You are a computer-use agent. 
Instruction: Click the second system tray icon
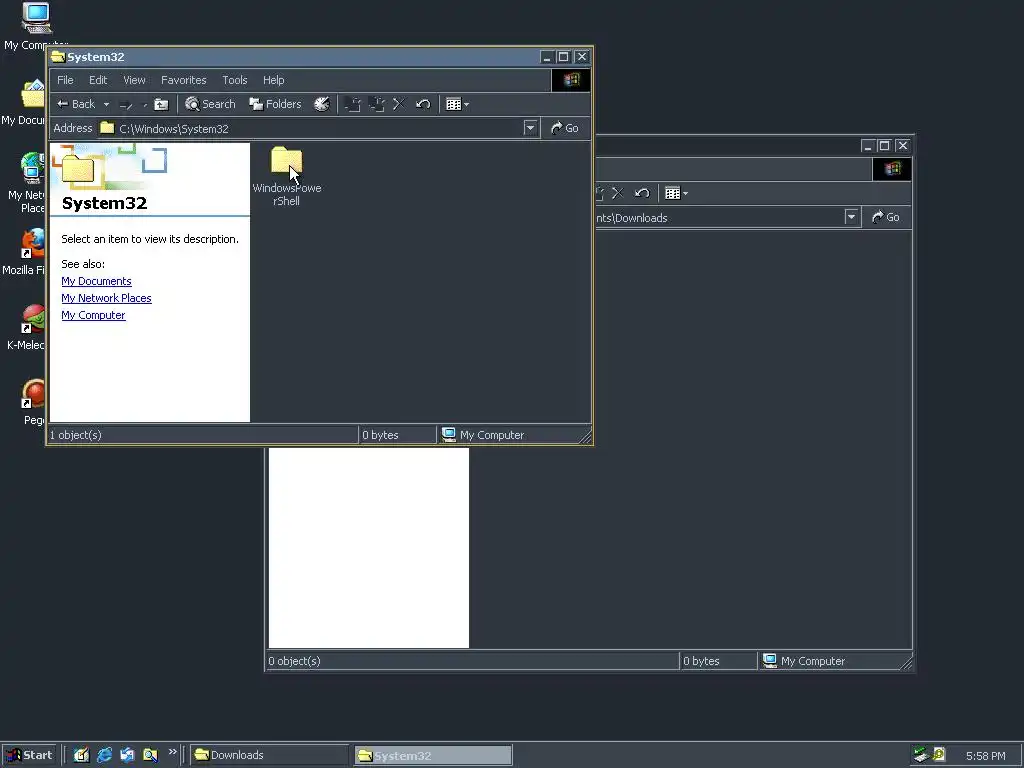click(938, 755)
